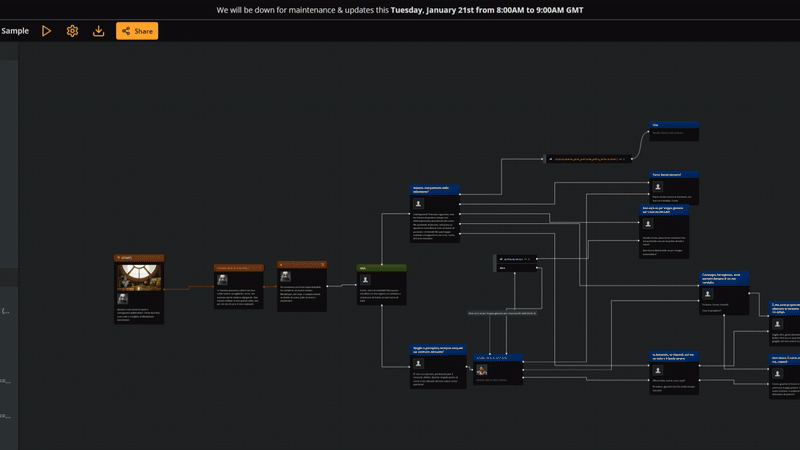Select the small blue element without an avatar

[x=674, y=131]
